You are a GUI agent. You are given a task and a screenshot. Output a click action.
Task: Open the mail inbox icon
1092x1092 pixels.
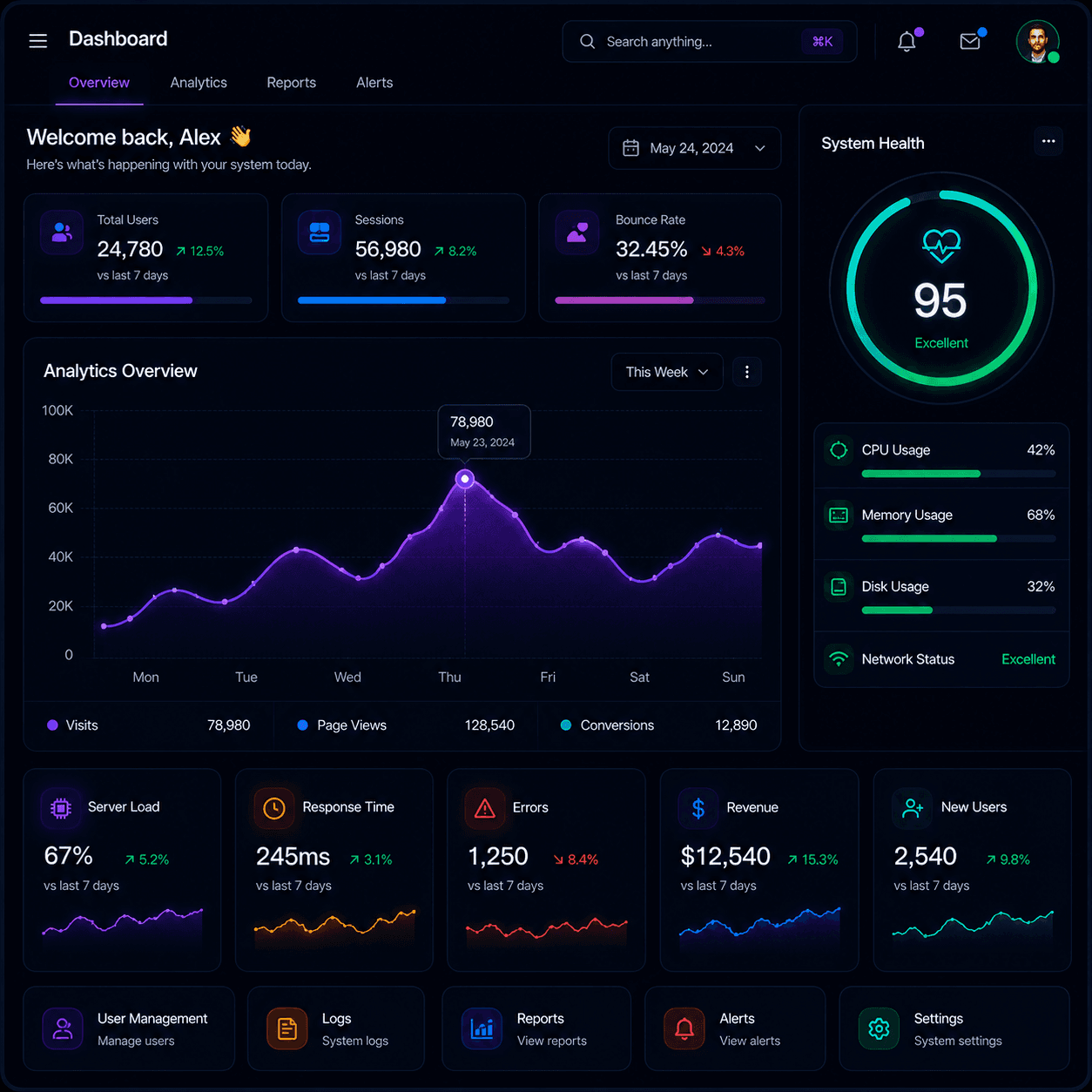(970, 41)
